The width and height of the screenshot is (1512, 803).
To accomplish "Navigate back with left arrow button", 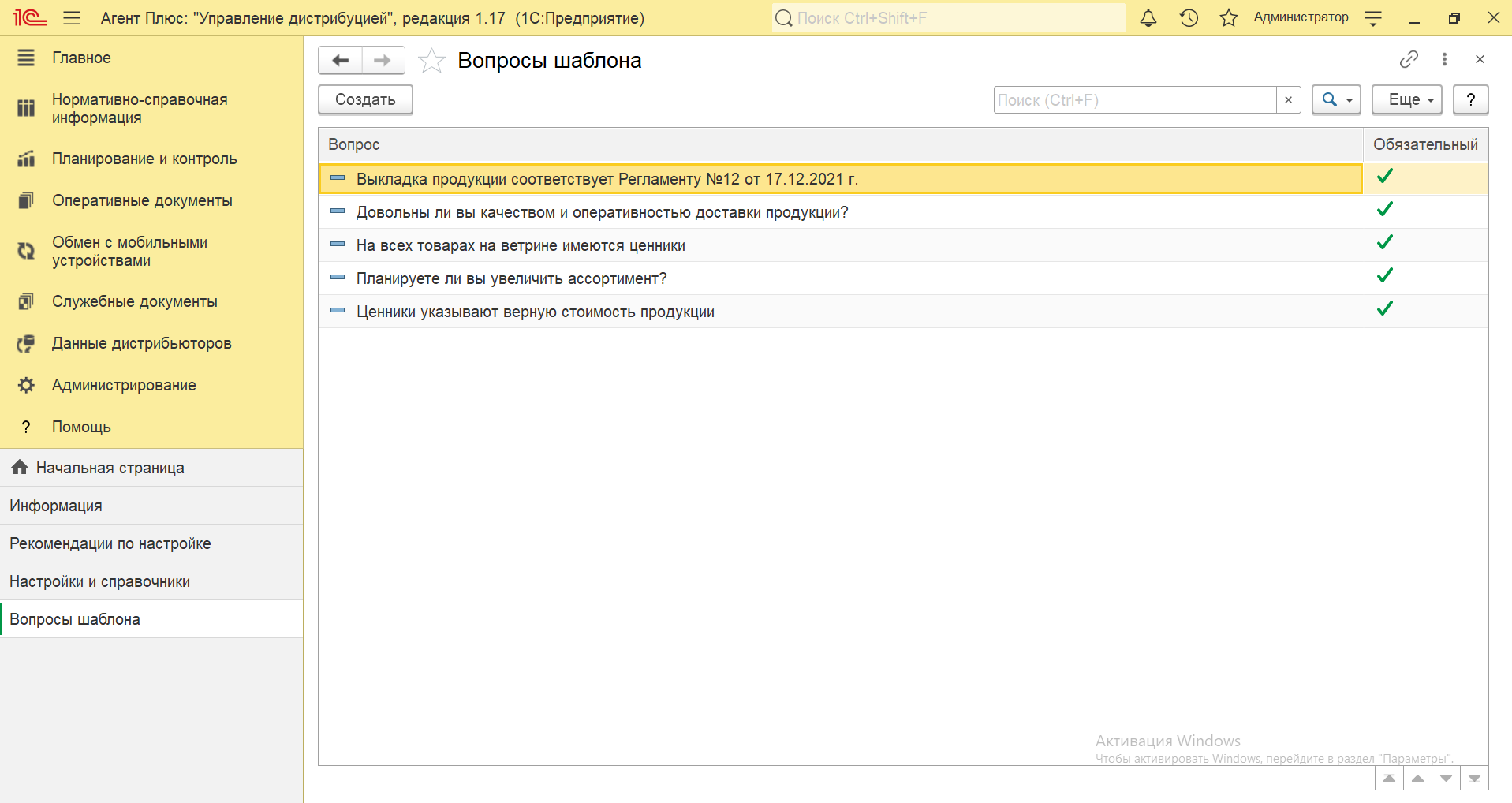I will [x=341, y=61].
